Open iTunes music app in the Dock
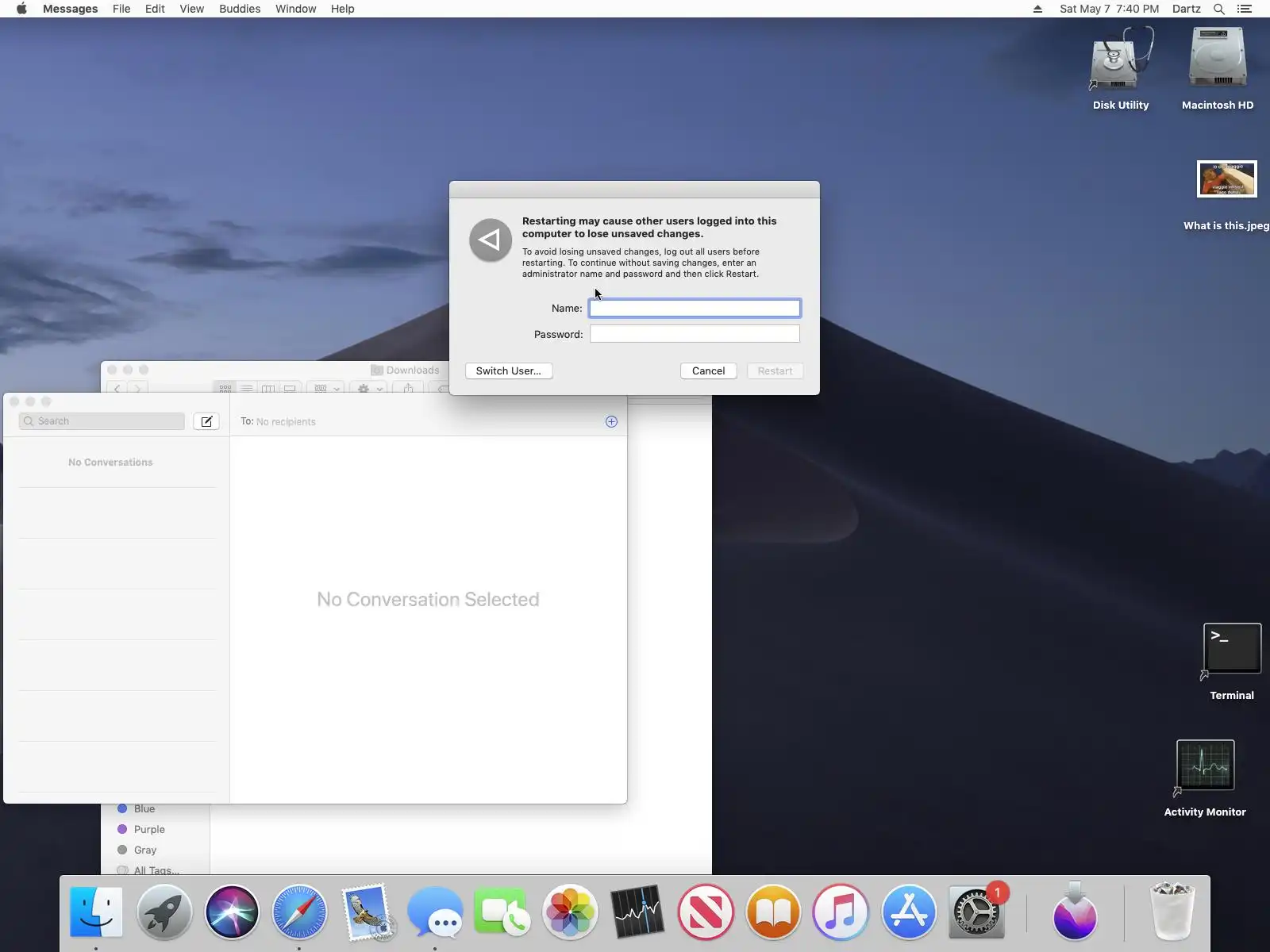Screen dimensions: 1270x952 coord(841,912)
